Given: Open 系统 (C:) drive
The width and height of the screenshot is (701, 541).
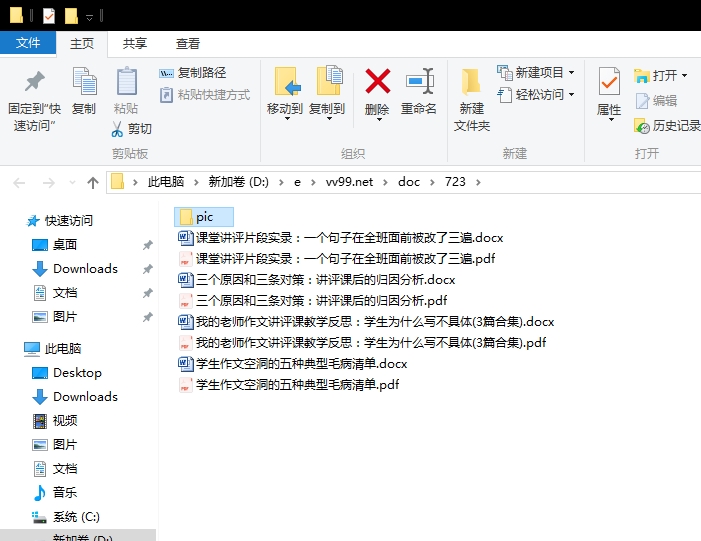Looking at the screenshot, I should [x=66, y=517].
